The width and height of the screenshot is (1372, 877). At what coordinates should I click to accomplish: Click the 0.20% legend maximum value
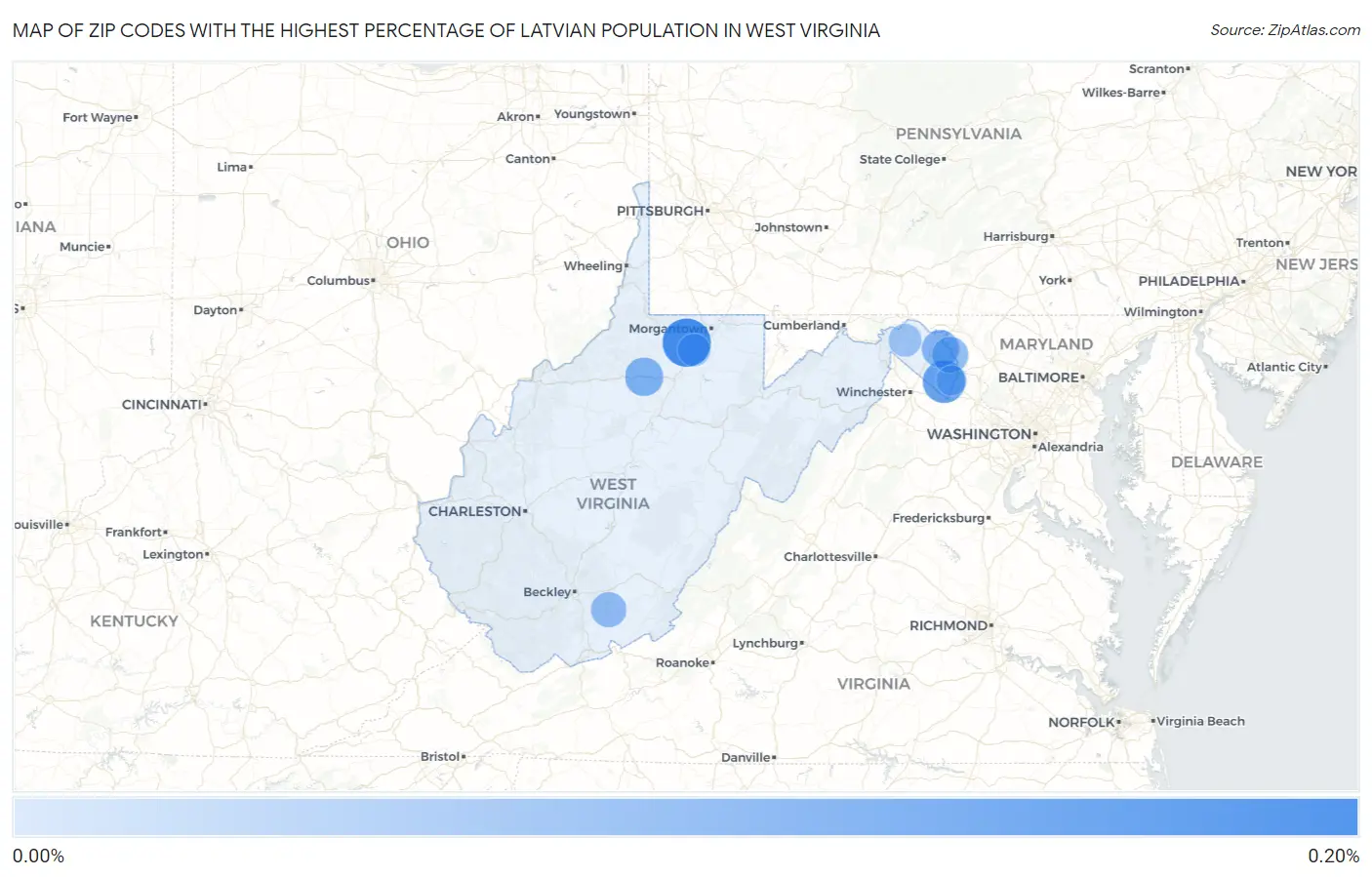1333,856
